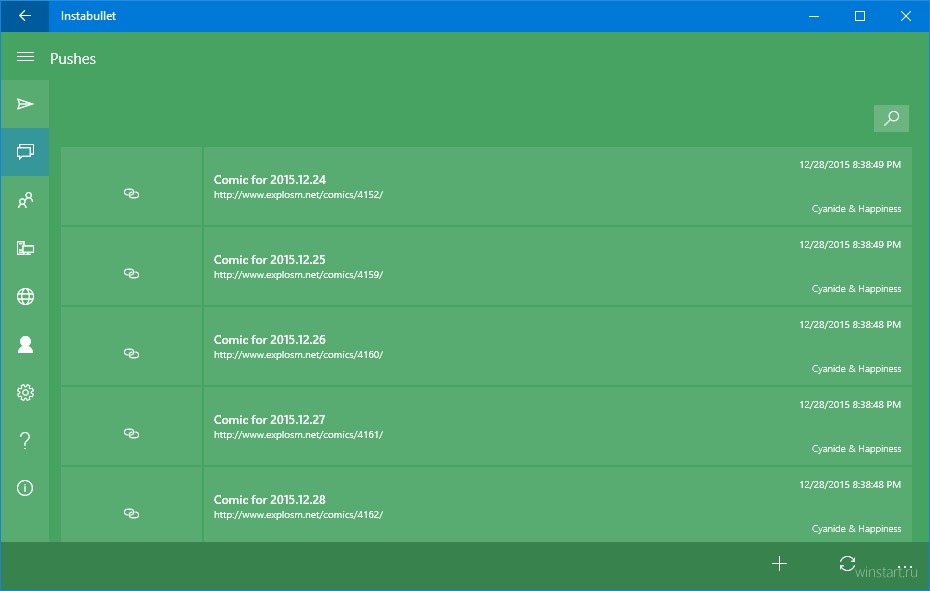Screen dimensions: 930x591
Task: Open the help question mark icon
Action: click(x=25, y=440)
